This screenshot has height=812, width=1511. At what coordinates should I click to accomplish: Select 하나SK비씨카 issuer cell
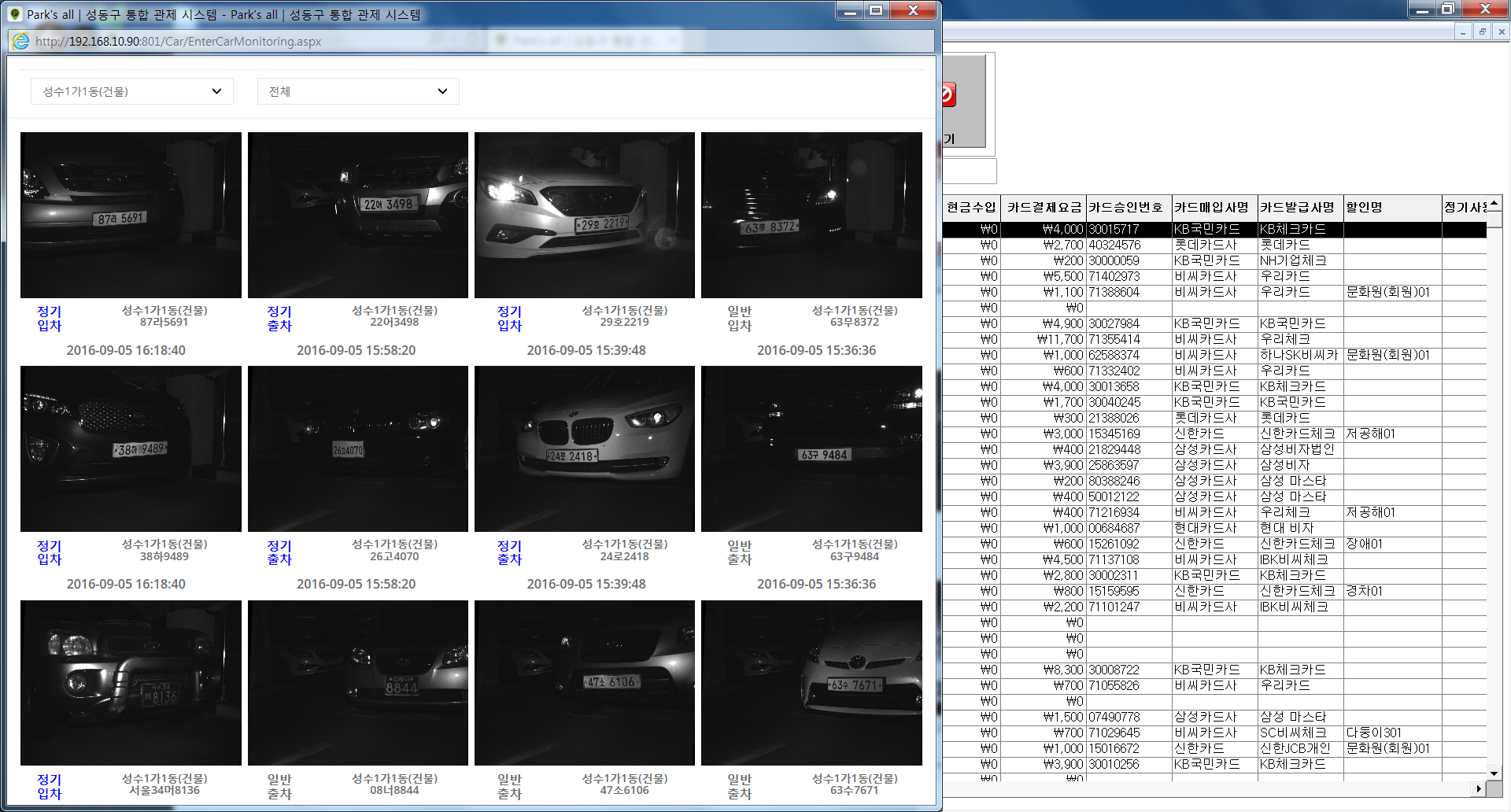coord(1301,356)
